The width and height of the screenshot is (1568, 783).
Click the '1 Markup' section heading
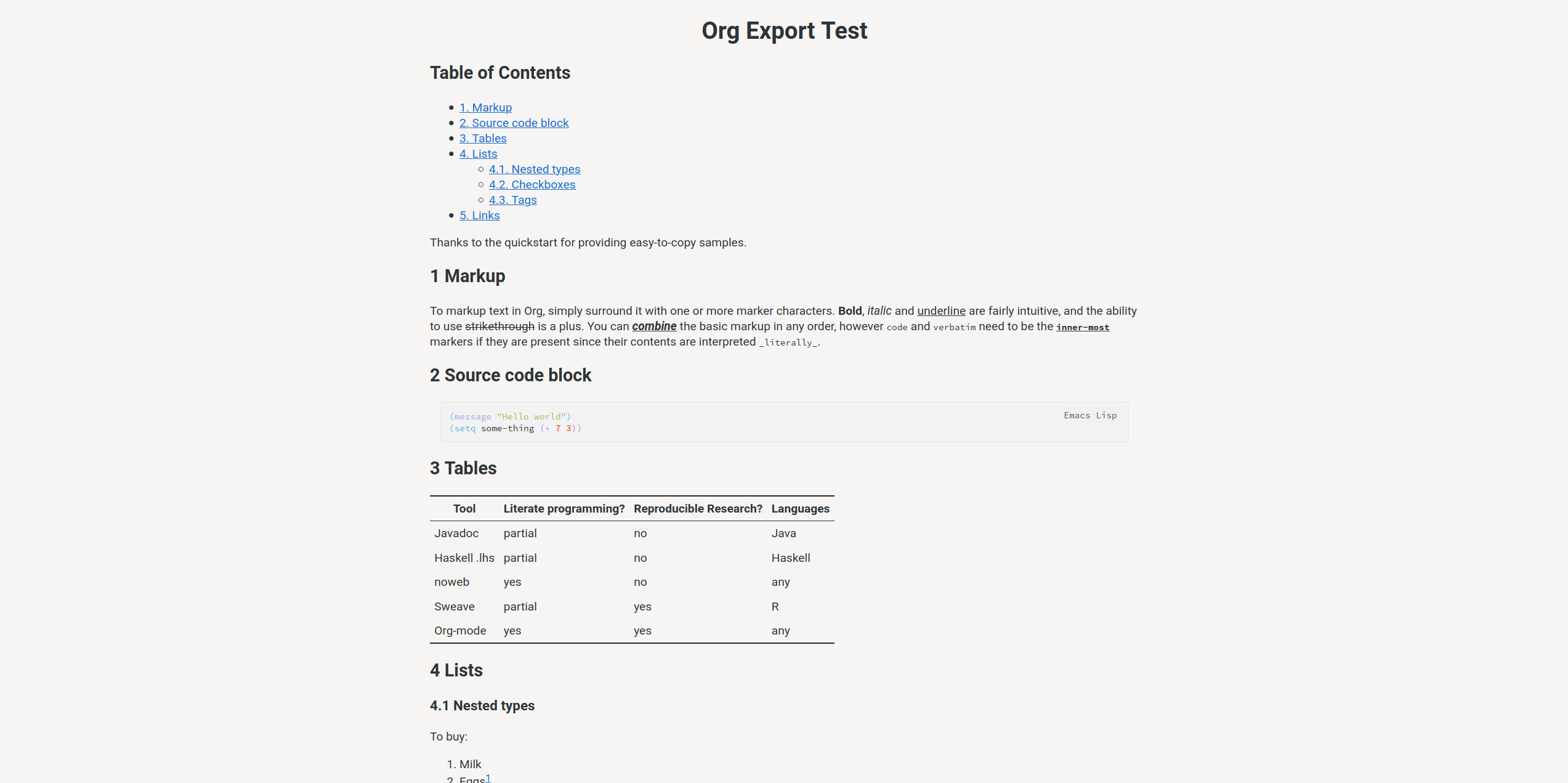pos(467,276)
